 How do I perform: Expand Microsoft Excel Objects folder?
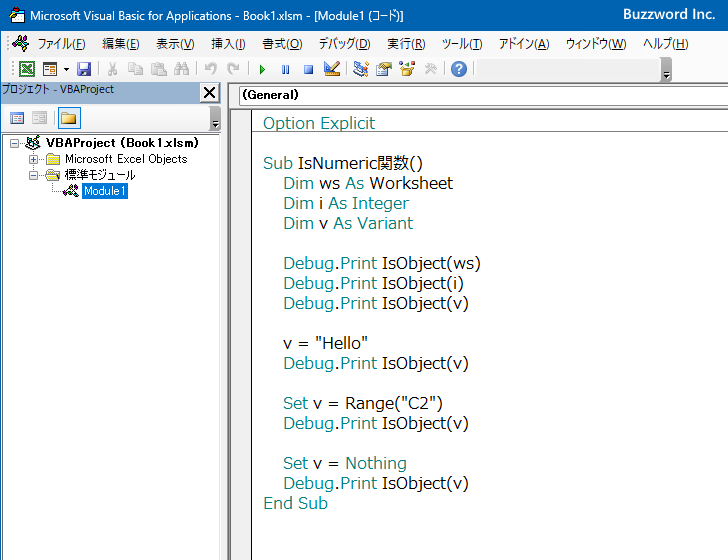pyautogui.click(x=33, y=159)
